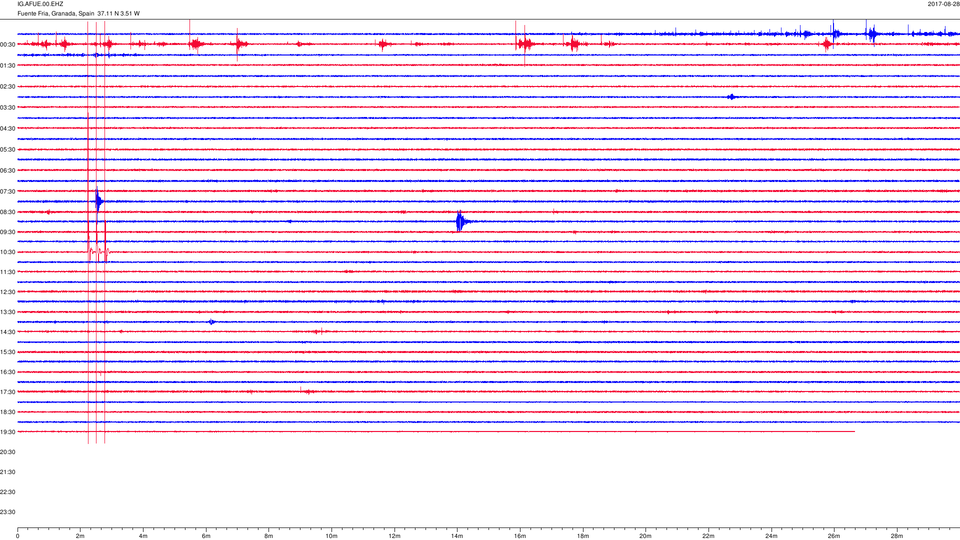Click the 01:30 time label

[7, 66]
